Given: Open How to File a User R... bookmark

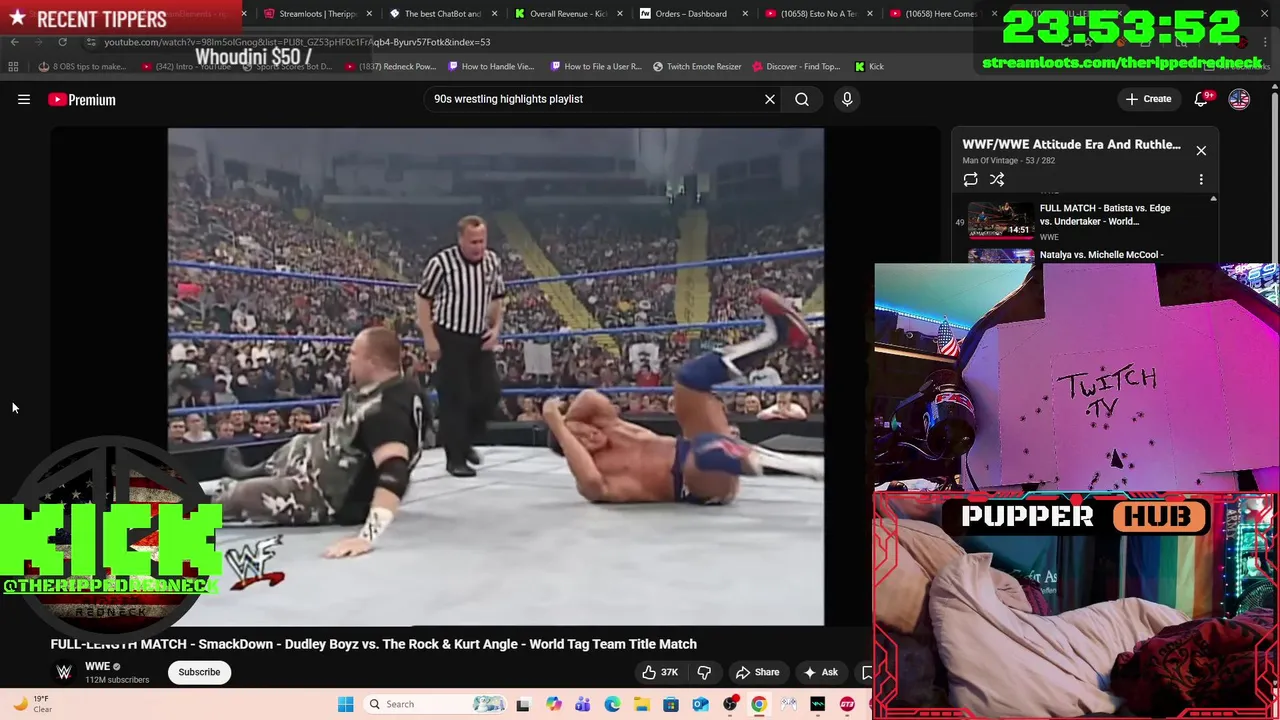Looking at the screenshot, I should pos(596,67).
